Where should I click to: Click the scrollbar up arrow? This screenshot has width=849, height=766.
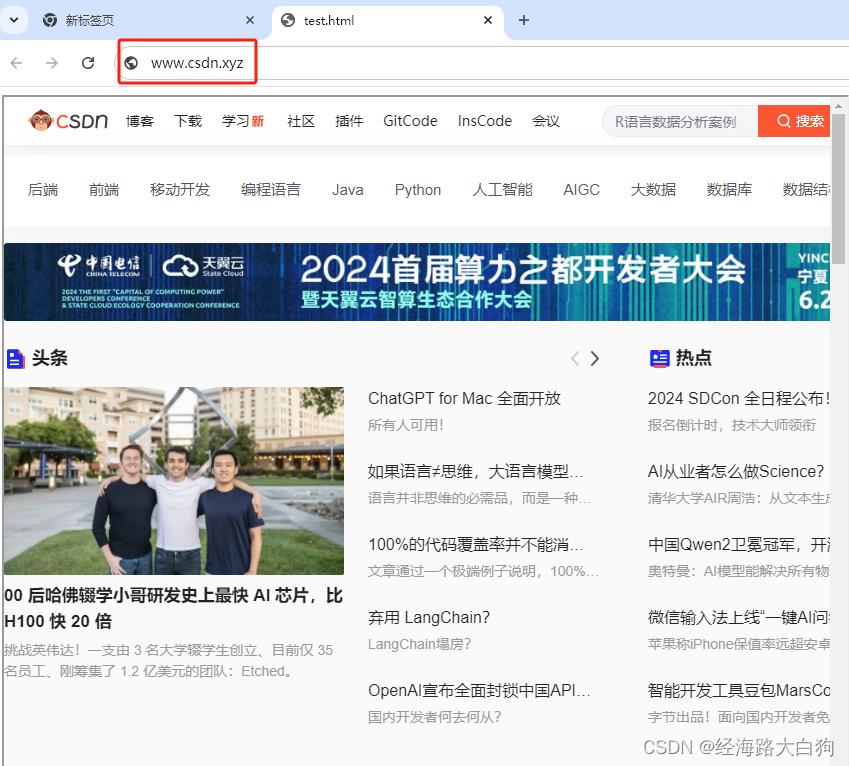point(838,107)
